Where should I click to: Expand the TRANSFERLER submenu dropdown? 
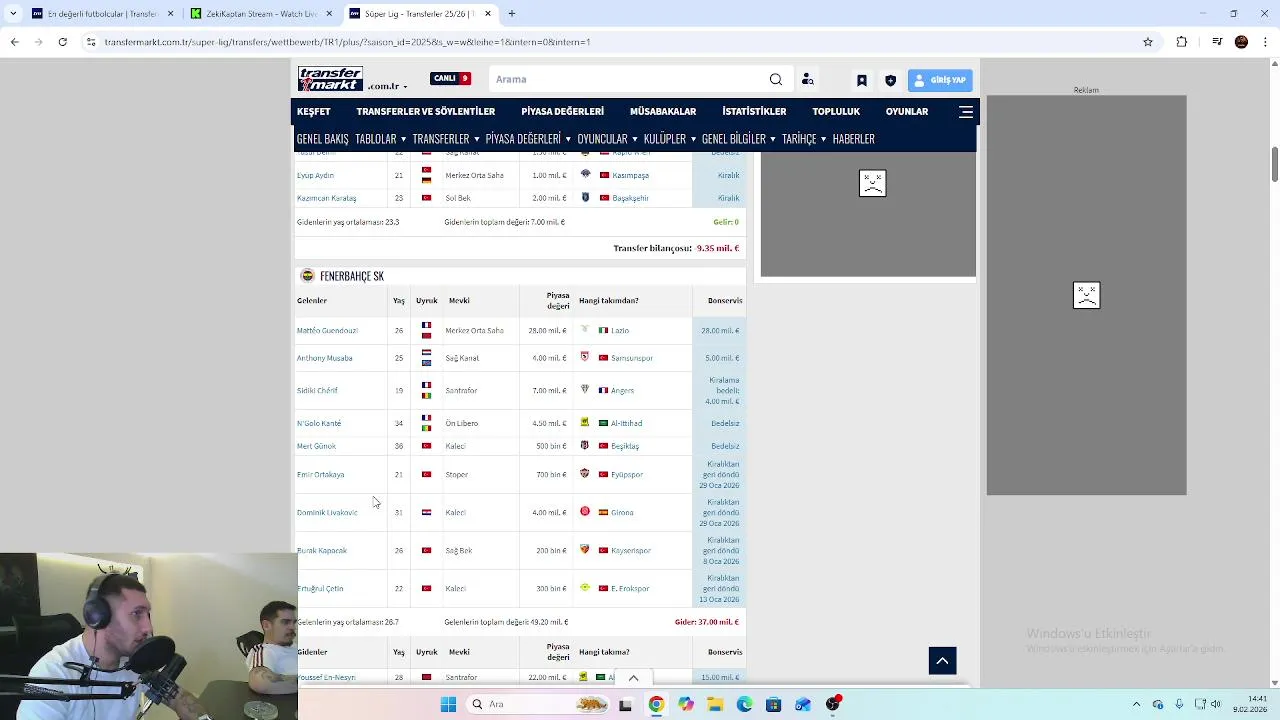pos(446,139)
